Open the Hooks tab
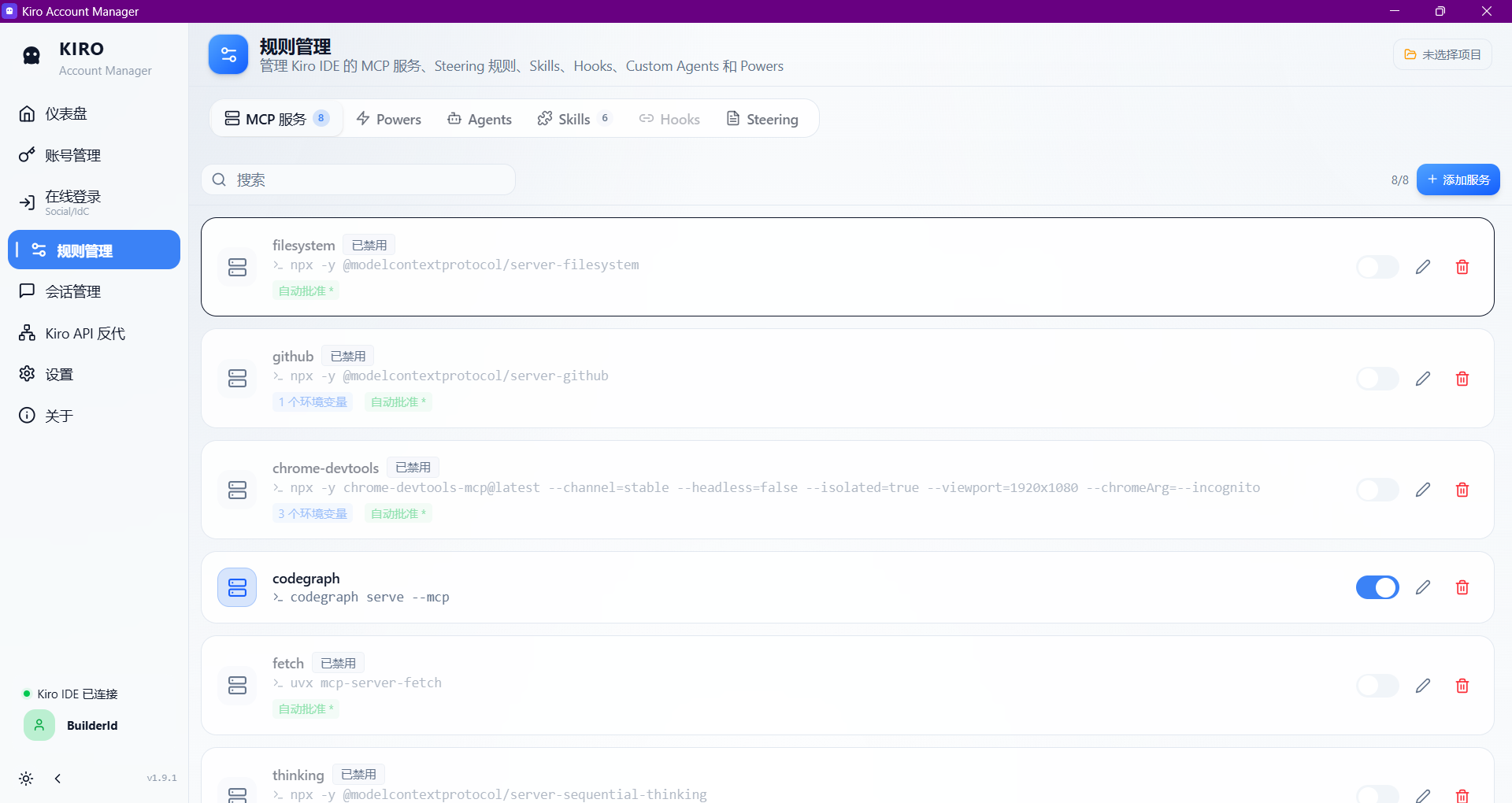 (669, 119)
